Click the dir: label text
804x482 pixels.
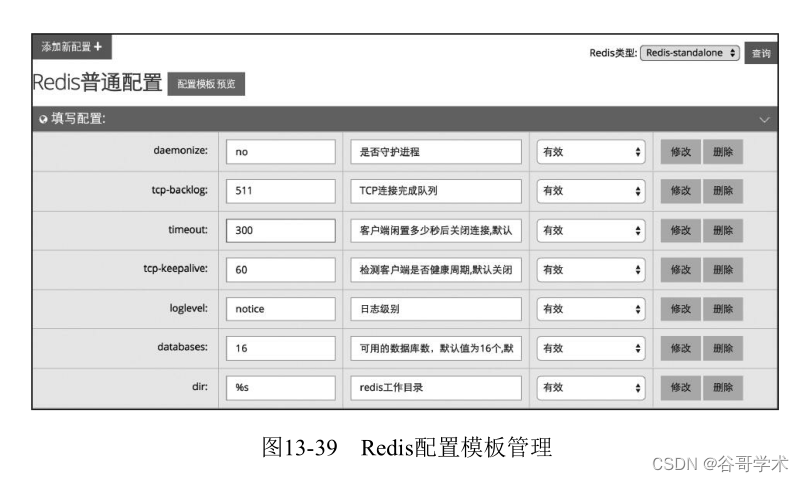pos(200,386)
